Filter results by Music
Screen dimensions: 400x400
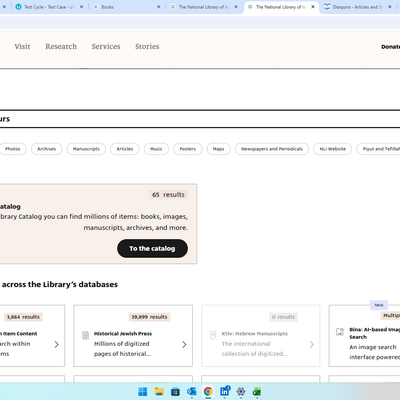click(156, 149)
